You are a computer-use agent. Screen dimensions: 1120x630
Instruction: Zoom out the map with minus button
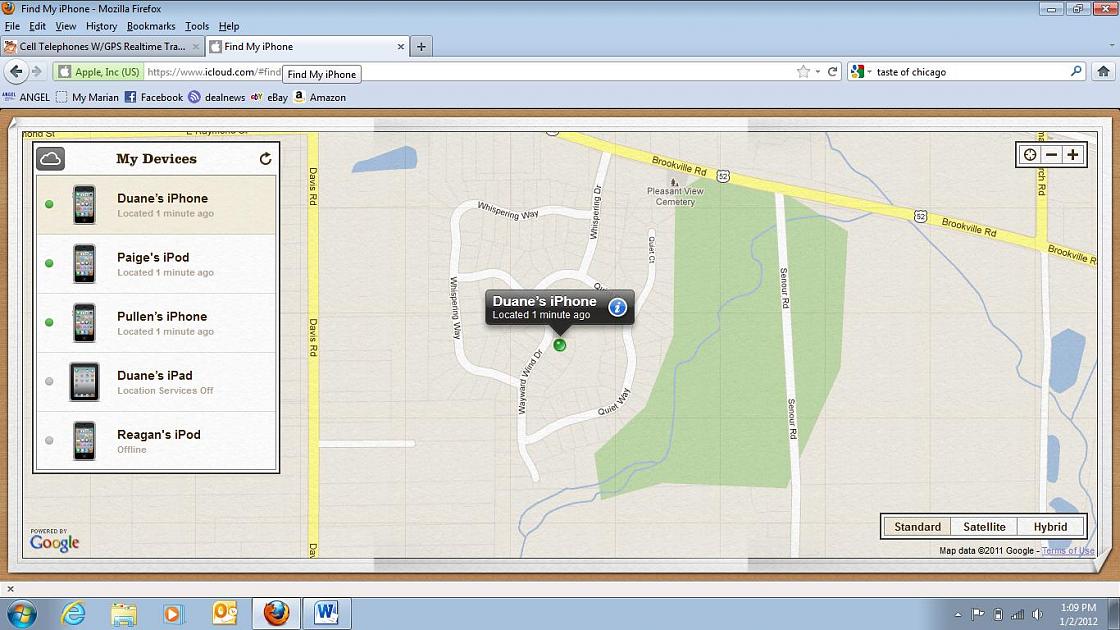coord(1051,155)
